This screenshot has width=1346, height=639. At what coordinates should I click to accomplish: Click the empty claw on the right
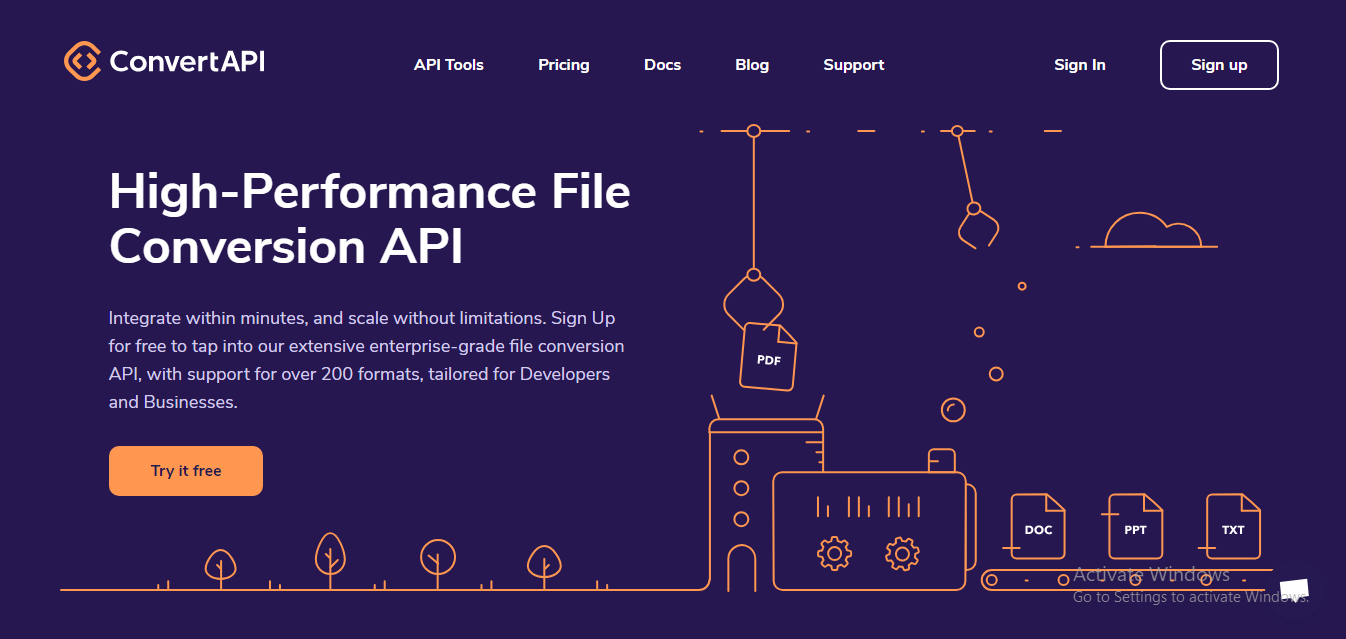(x=977, y=226)
